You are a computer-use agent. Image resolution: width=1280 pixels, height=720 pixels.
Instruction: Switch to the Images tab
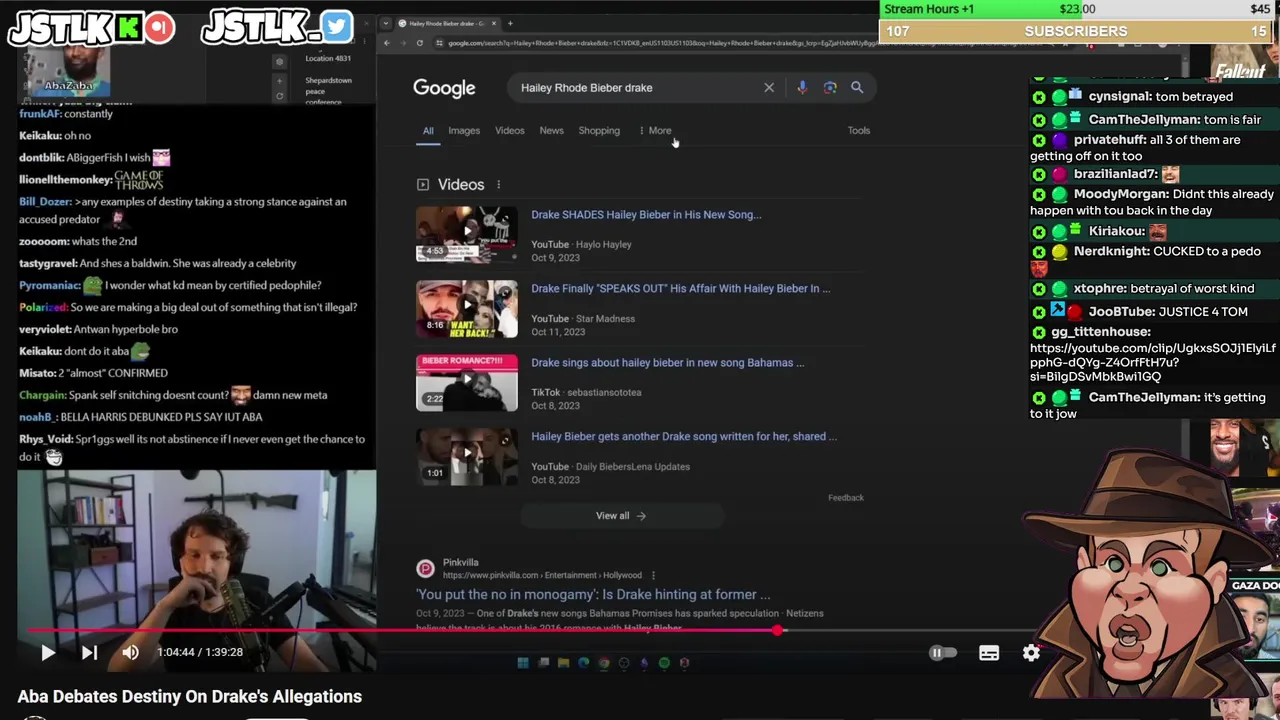click(x=464, y=131)
